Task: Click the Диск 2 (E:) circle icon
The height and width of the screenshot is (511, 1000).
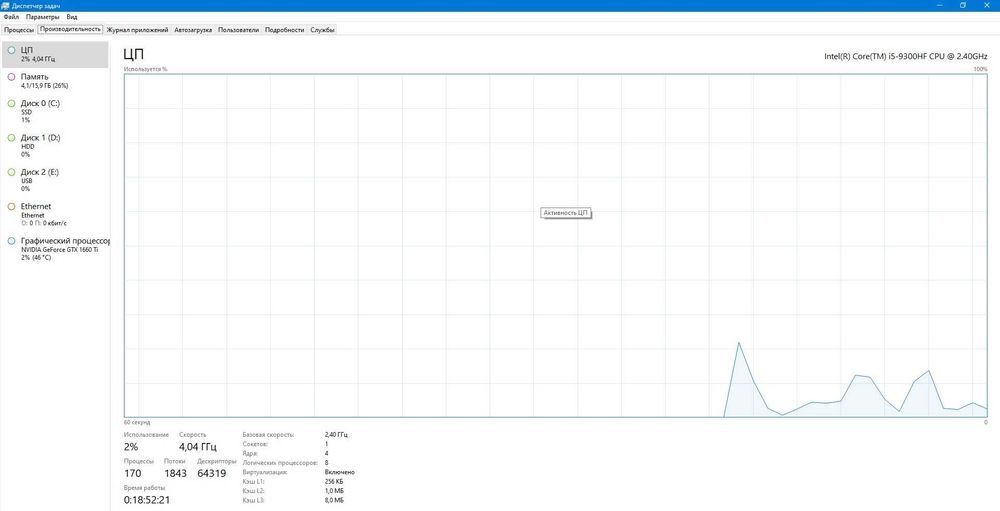Action: click(x=11, y=172)
